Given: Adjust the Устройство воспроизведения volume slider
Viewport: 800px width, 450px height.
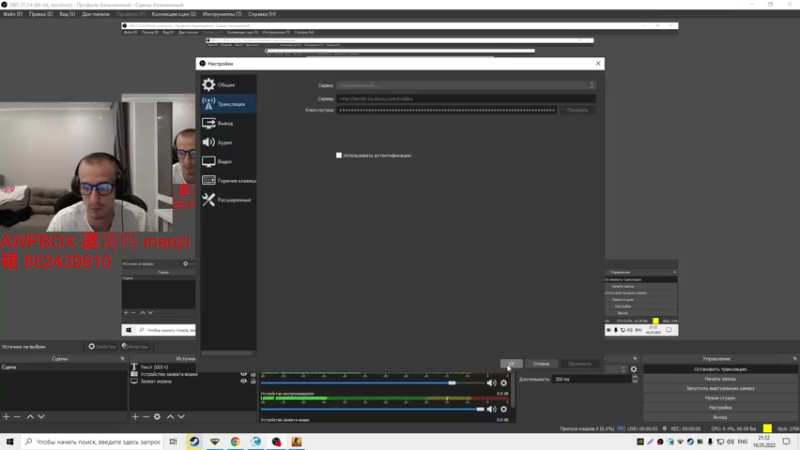Looking at the screenshot, I should [372, 409].
